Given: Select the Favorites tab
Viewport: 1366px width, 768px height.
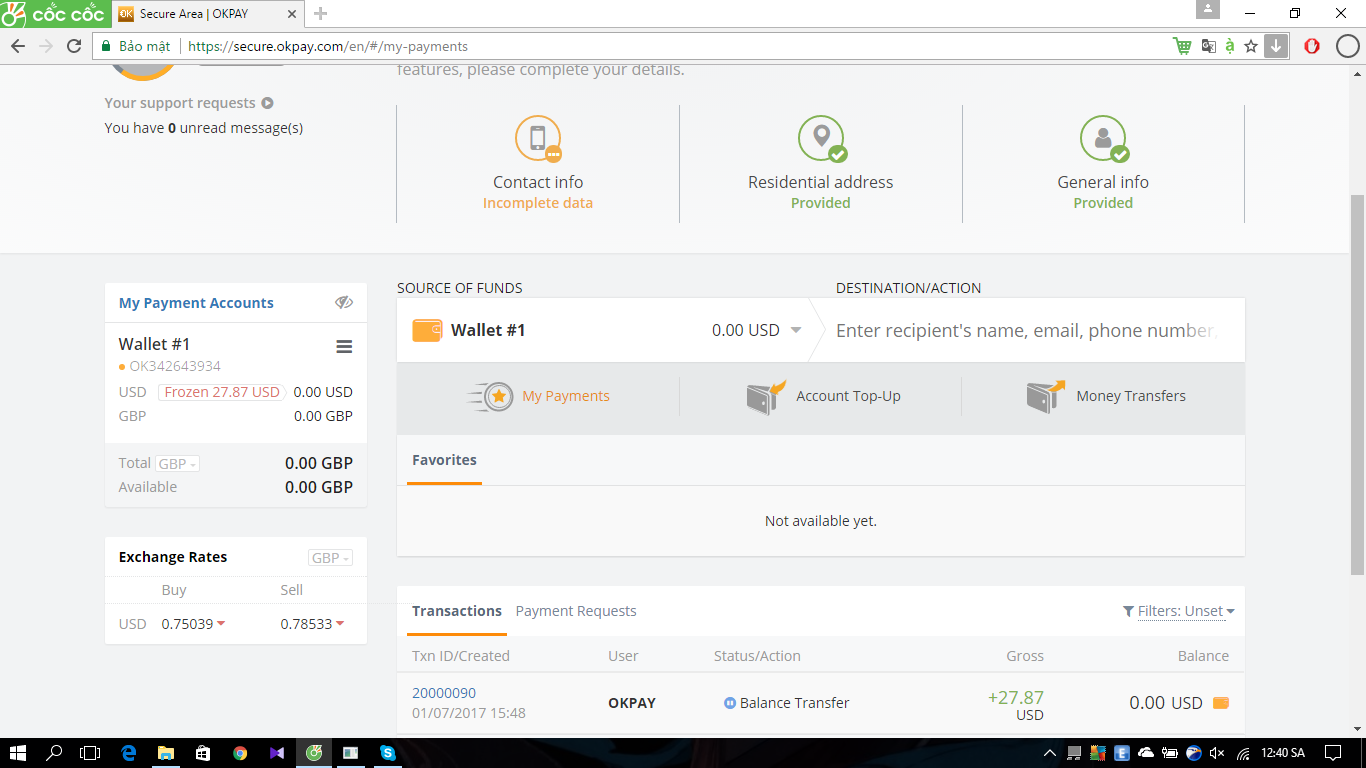Looking at the screenshot, I should pyautogui.click(x=444, y=460).
